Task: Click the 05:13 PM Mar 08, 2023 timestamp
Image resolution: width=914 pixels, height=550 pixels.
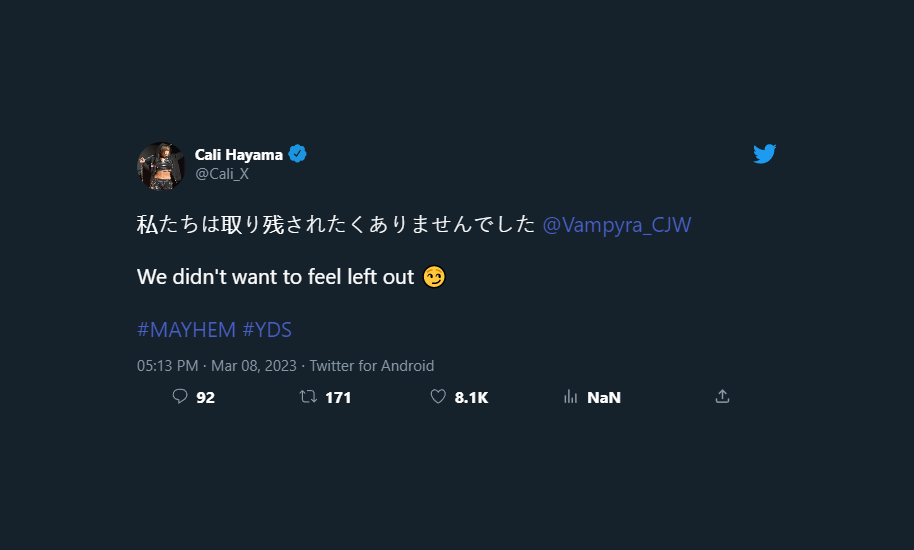Action: pyautogui.click(x=216, y=366)
